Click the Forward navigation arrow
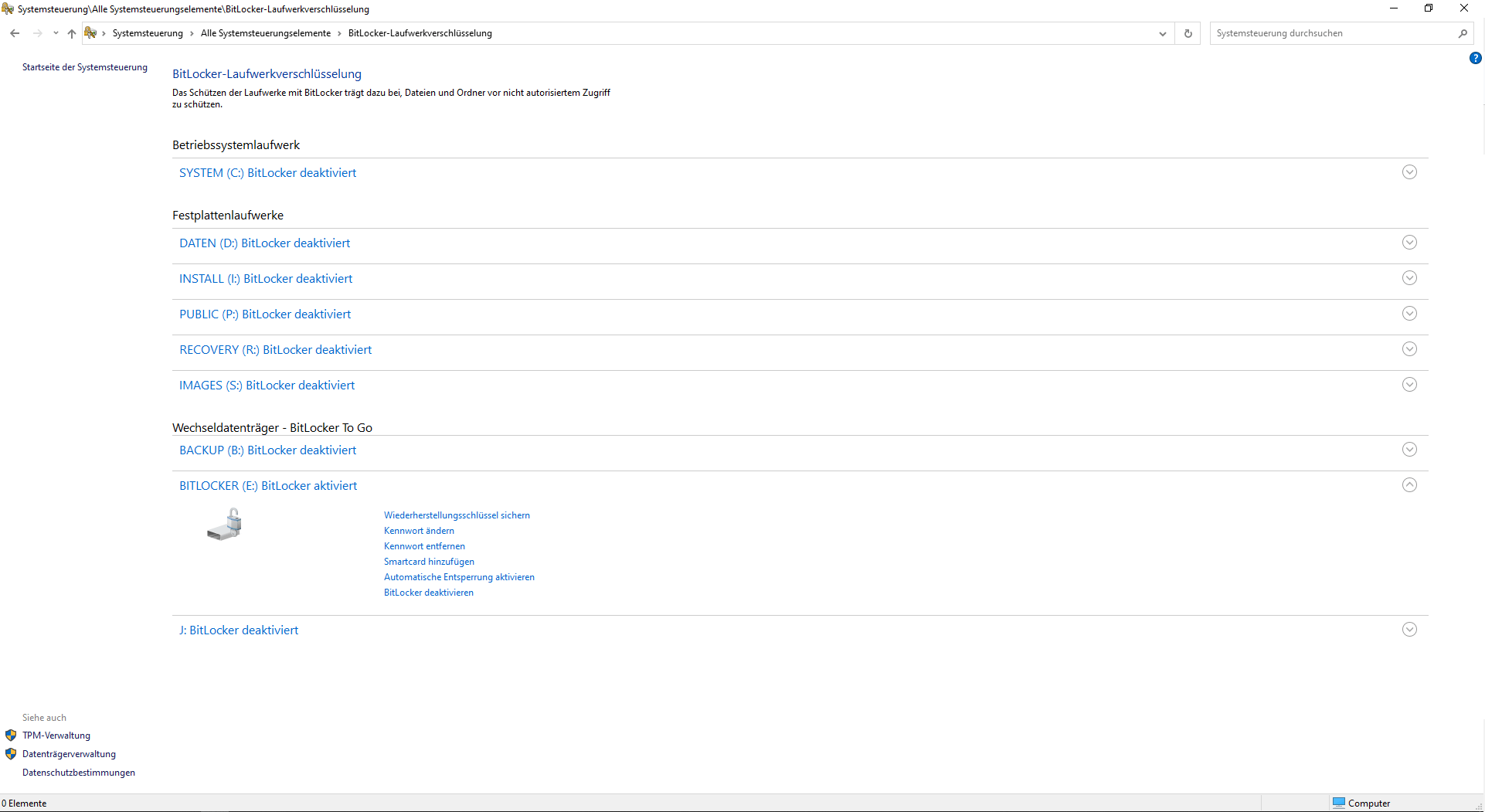 [x=37, y=33]
